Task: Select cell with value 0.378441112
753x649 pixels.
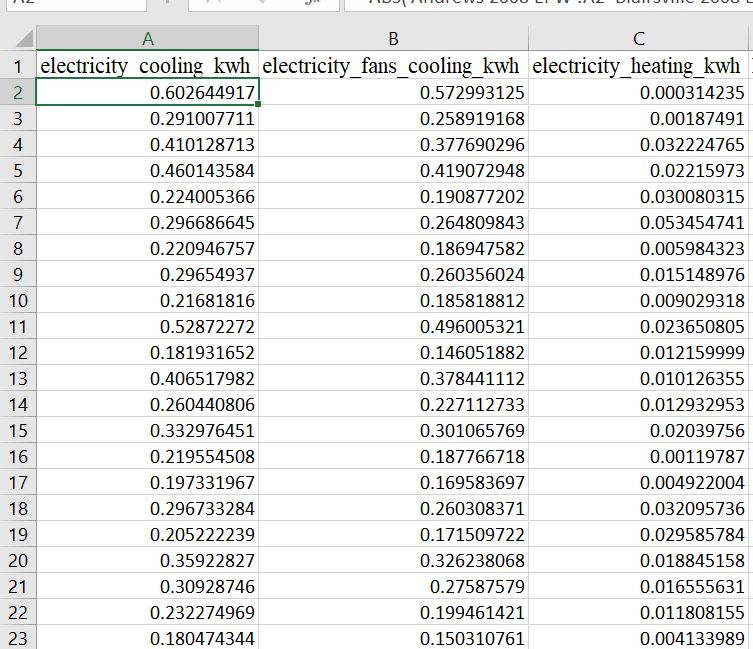Action: [393, 379]
